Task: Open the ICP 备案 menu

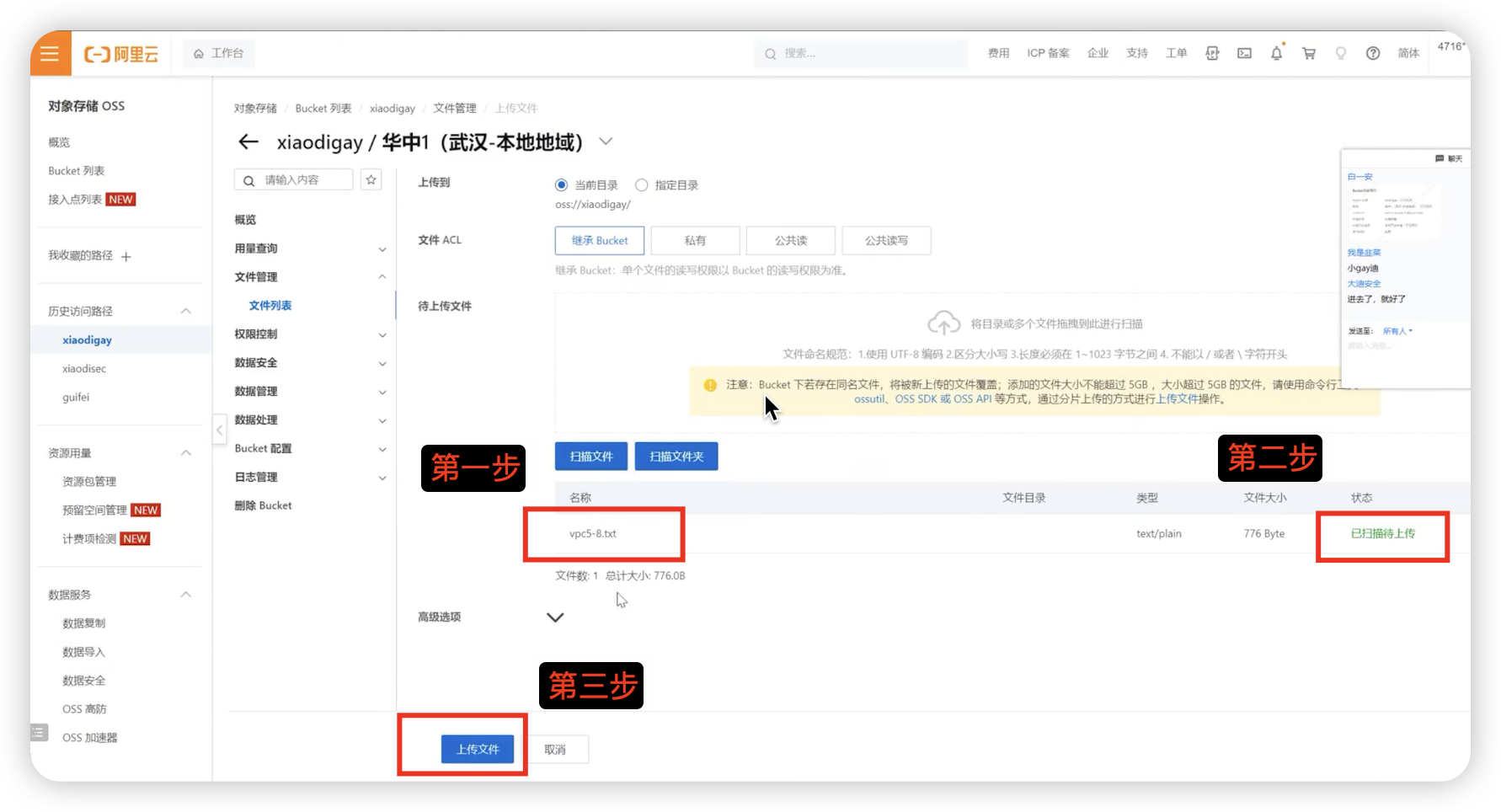Action: click(x=1048, y=53)
